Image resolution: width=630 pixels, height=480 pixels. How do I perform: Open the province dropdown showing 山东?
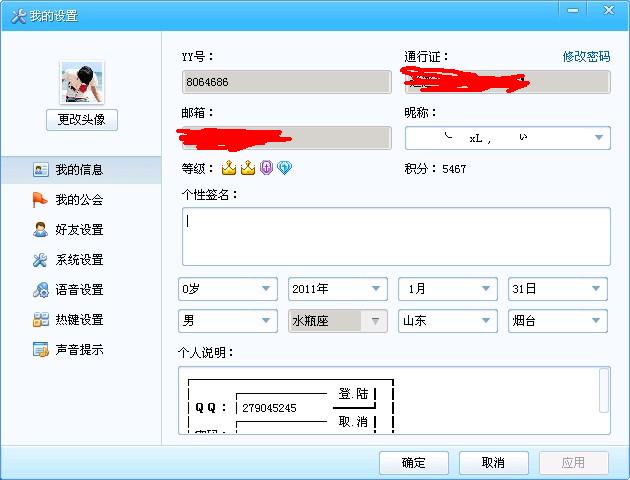coord(448,321)
